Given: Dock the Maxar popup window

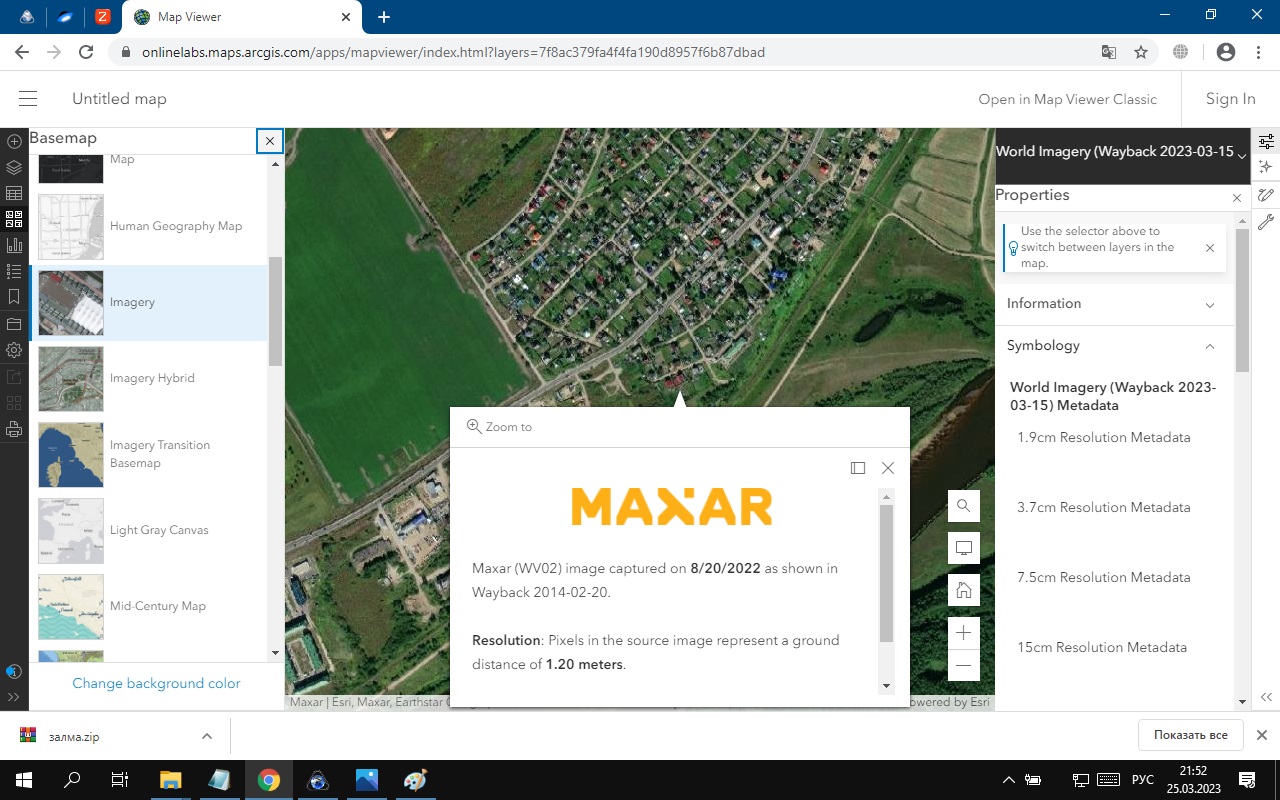Looking at the screenshot, I should [857, 468].
